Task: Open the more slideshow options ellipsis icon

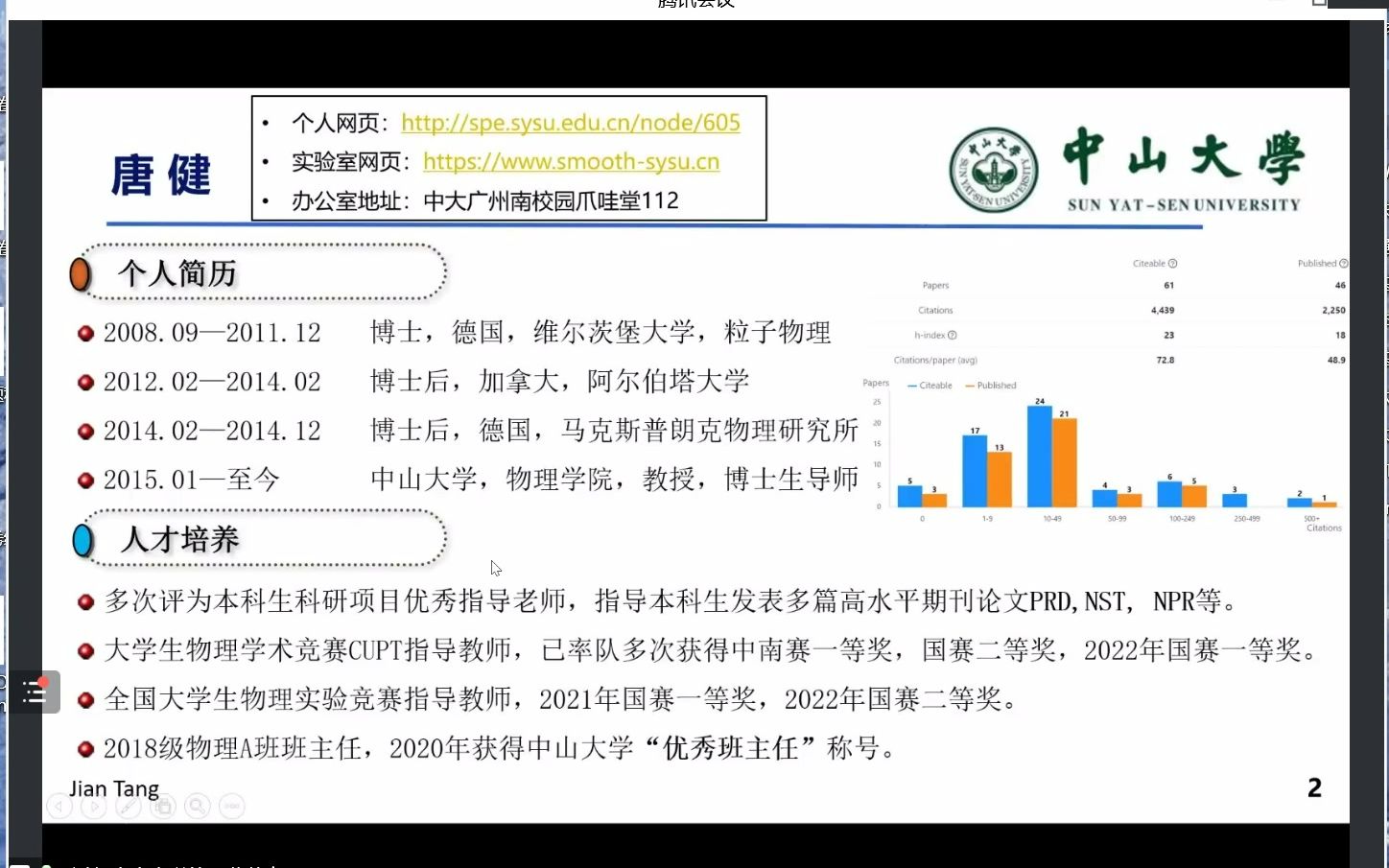Action: click(232, 807)
